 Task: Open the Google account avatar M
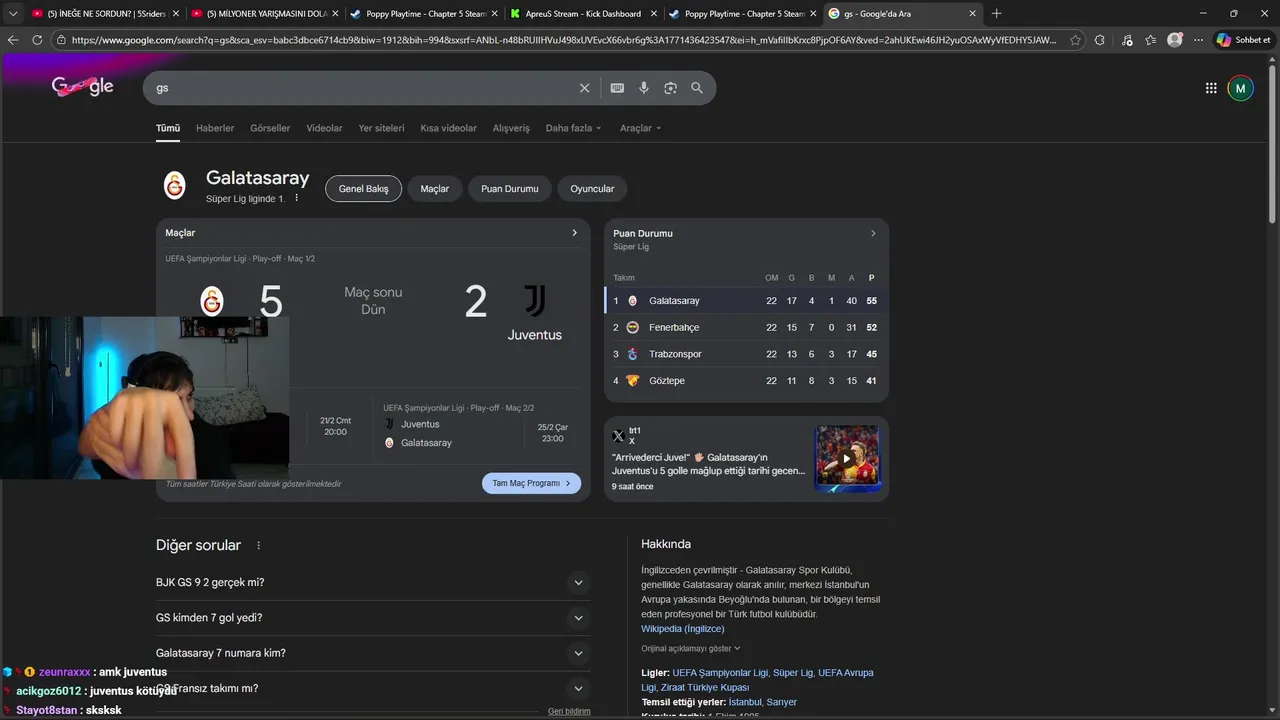(1240, 88)
